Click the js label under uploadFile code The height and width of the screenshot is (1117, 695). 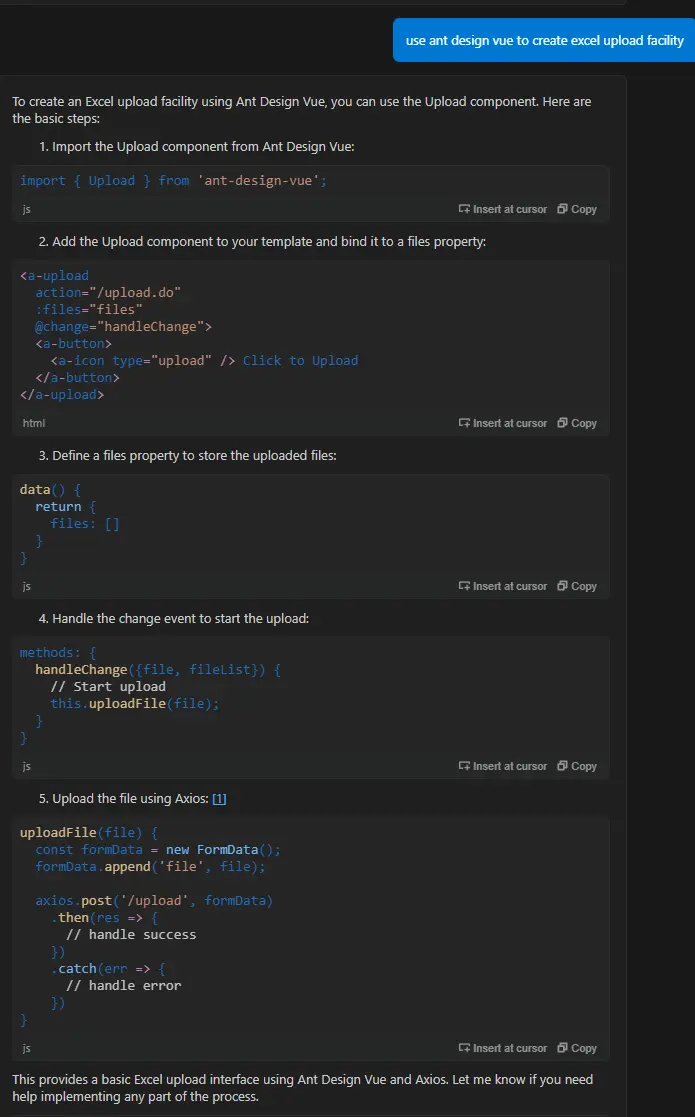click(26, 1048)
